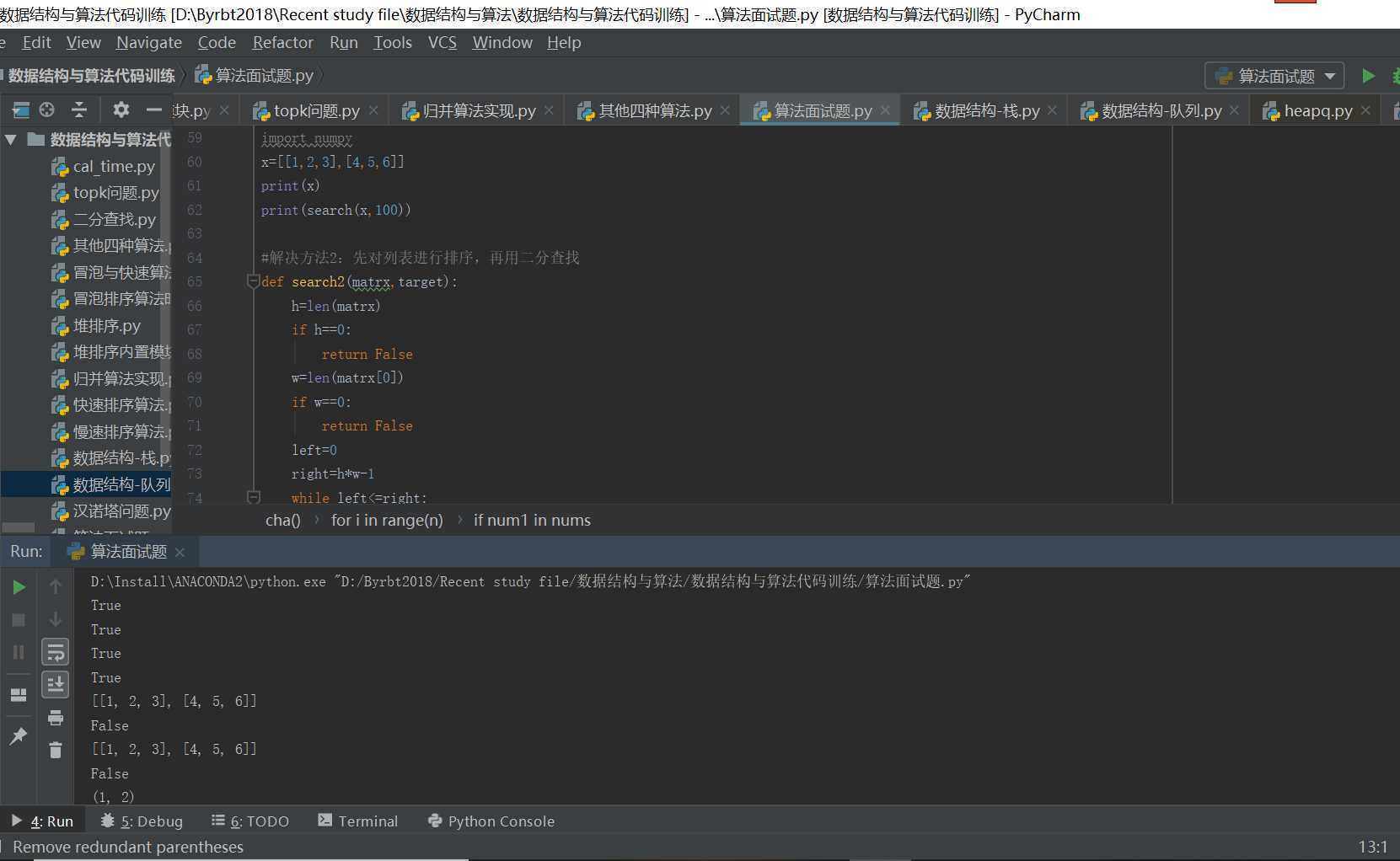This screenshot has height=861, width=1400.
Task: Open the Refactor menu
Action: point(282,42)
